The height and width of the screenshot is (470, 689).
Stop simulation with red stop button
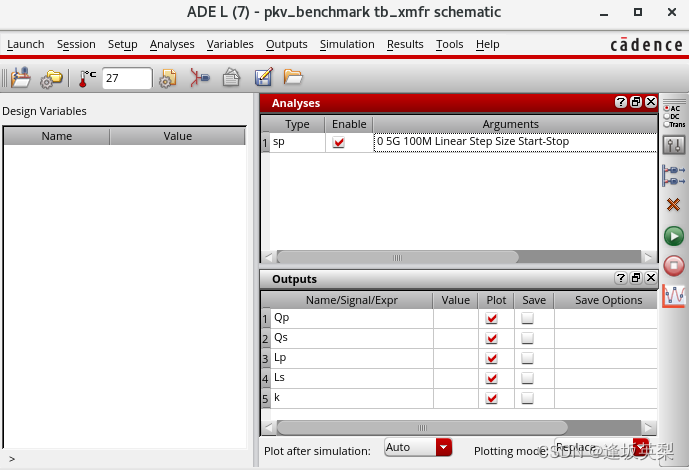[x=674, y=266]
